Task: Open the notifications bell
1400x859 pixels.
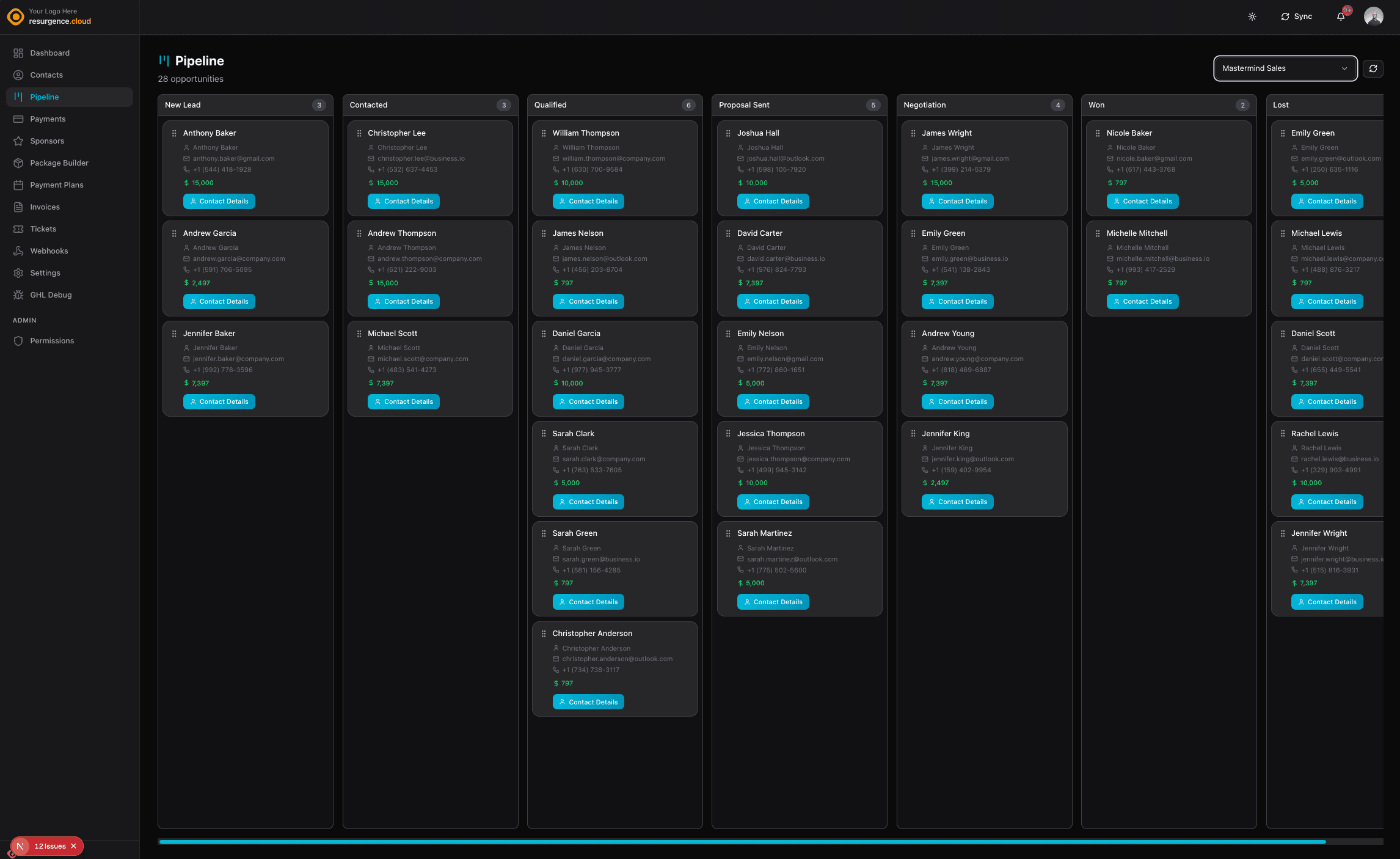Action: pyautogui.click(x=1340, y=16)
